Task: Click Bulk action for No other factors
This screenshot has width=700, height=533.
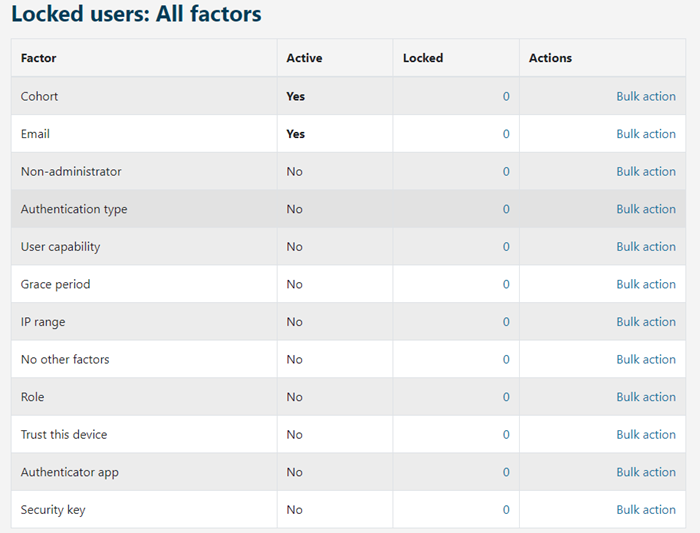Action: pyautogui.click(x=645, y=359)
